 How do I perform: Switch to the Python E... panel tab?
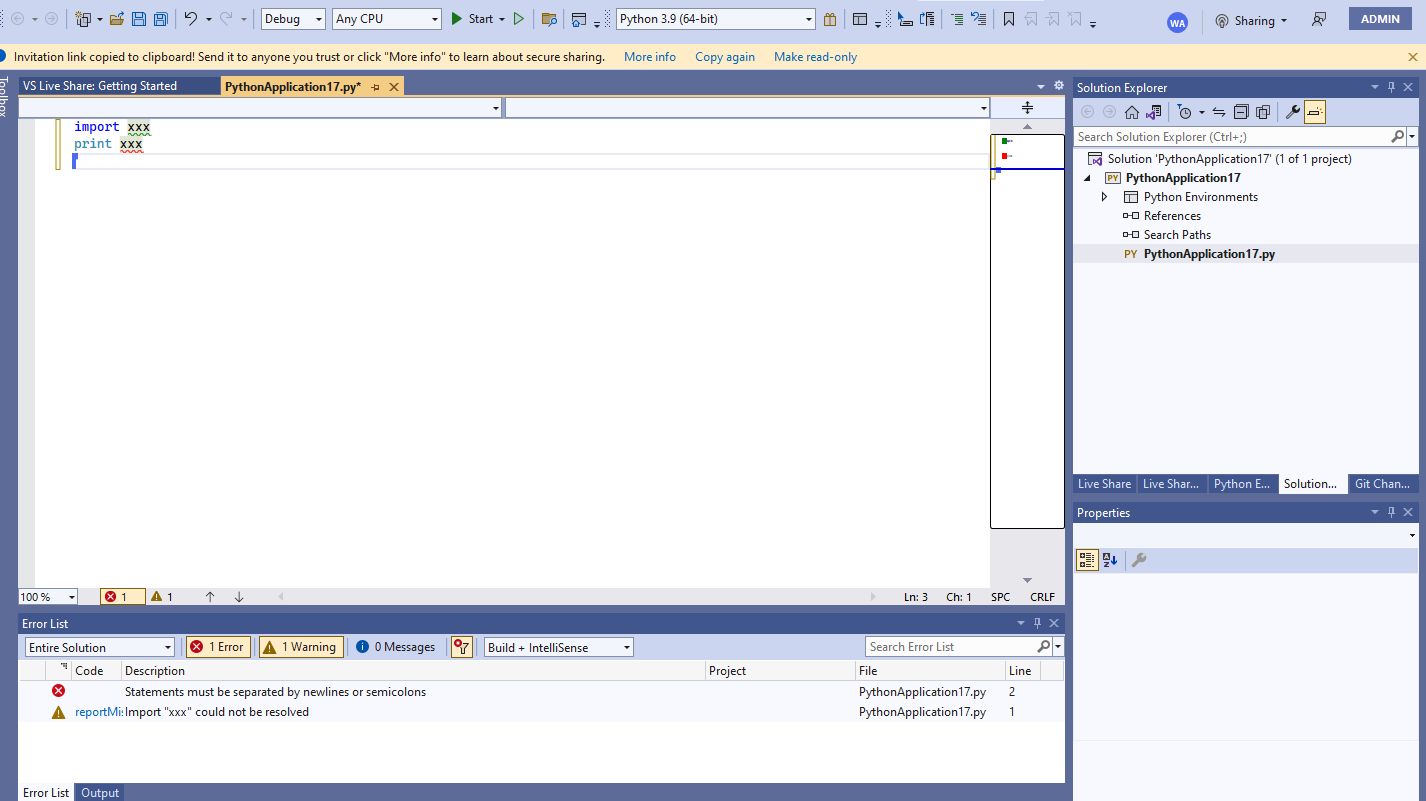point(1241,484)
